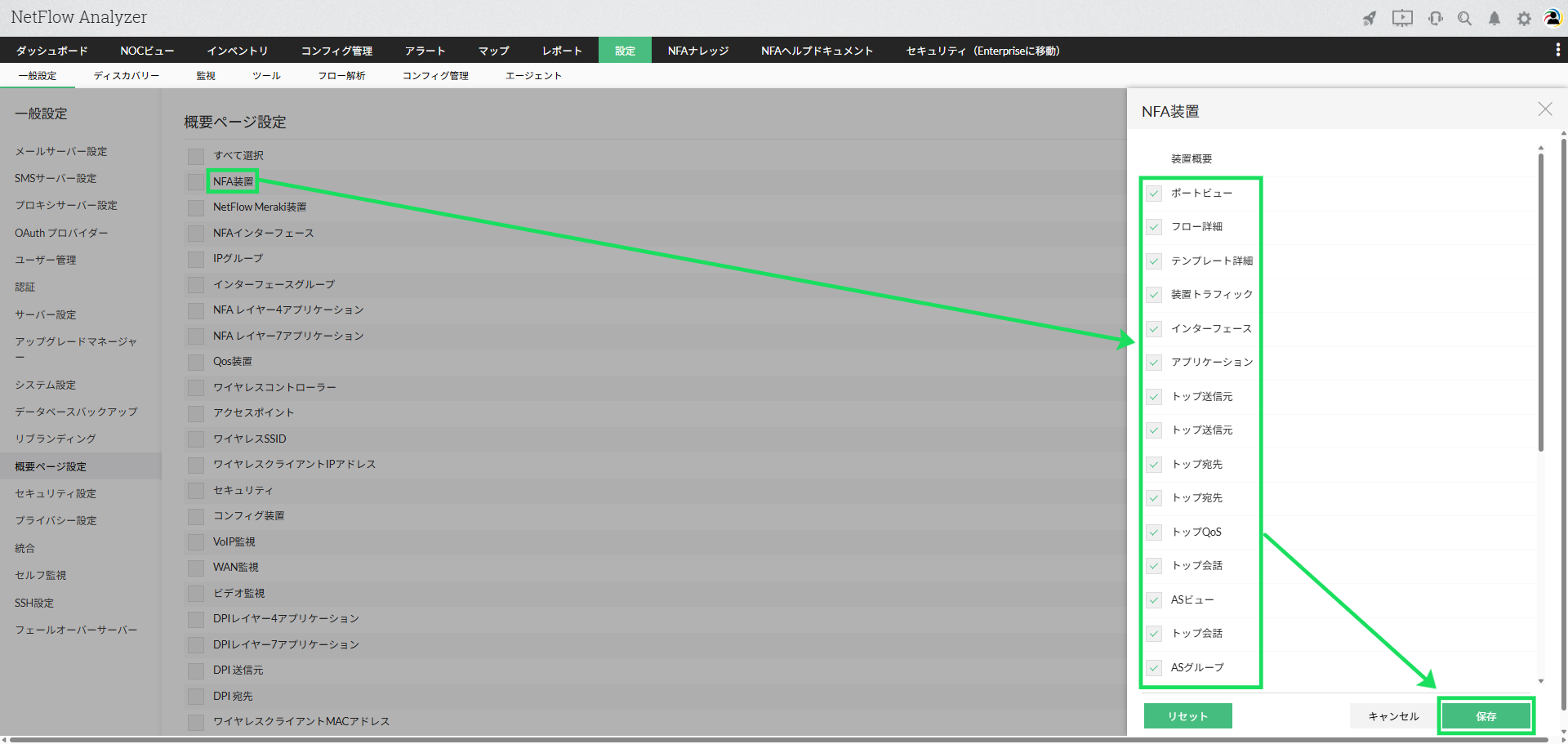1568x744 pixels.
Task: Open SSH設定 in sidebar
Action: [x=34, y=604]
